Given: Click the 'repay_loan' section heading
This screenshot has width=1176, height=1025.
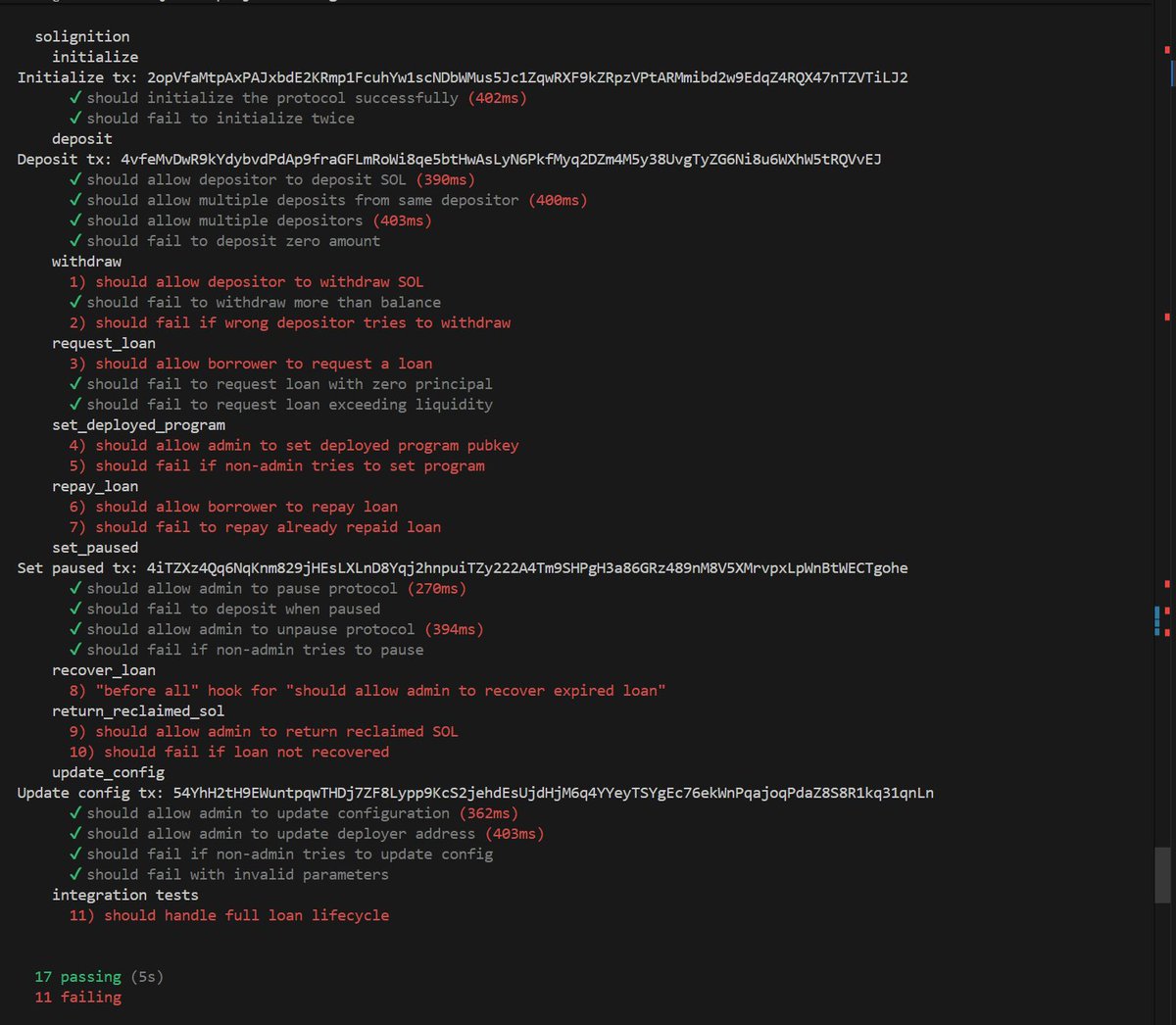Looking at the screenshot, I should tap(95, 486).
